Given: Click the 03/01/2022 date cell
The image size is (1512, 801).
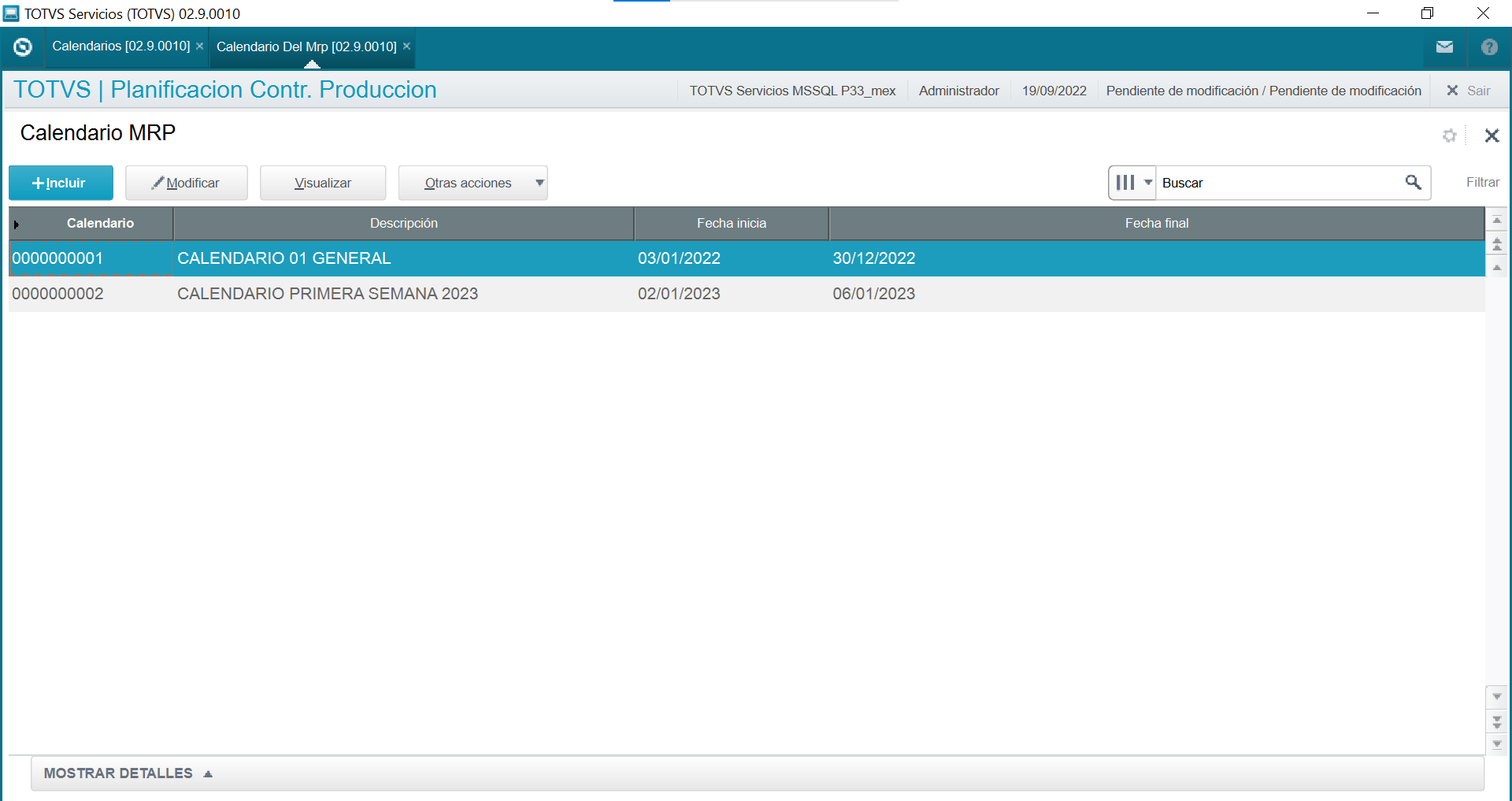Looking at the screenshot, I should point(679,258).
